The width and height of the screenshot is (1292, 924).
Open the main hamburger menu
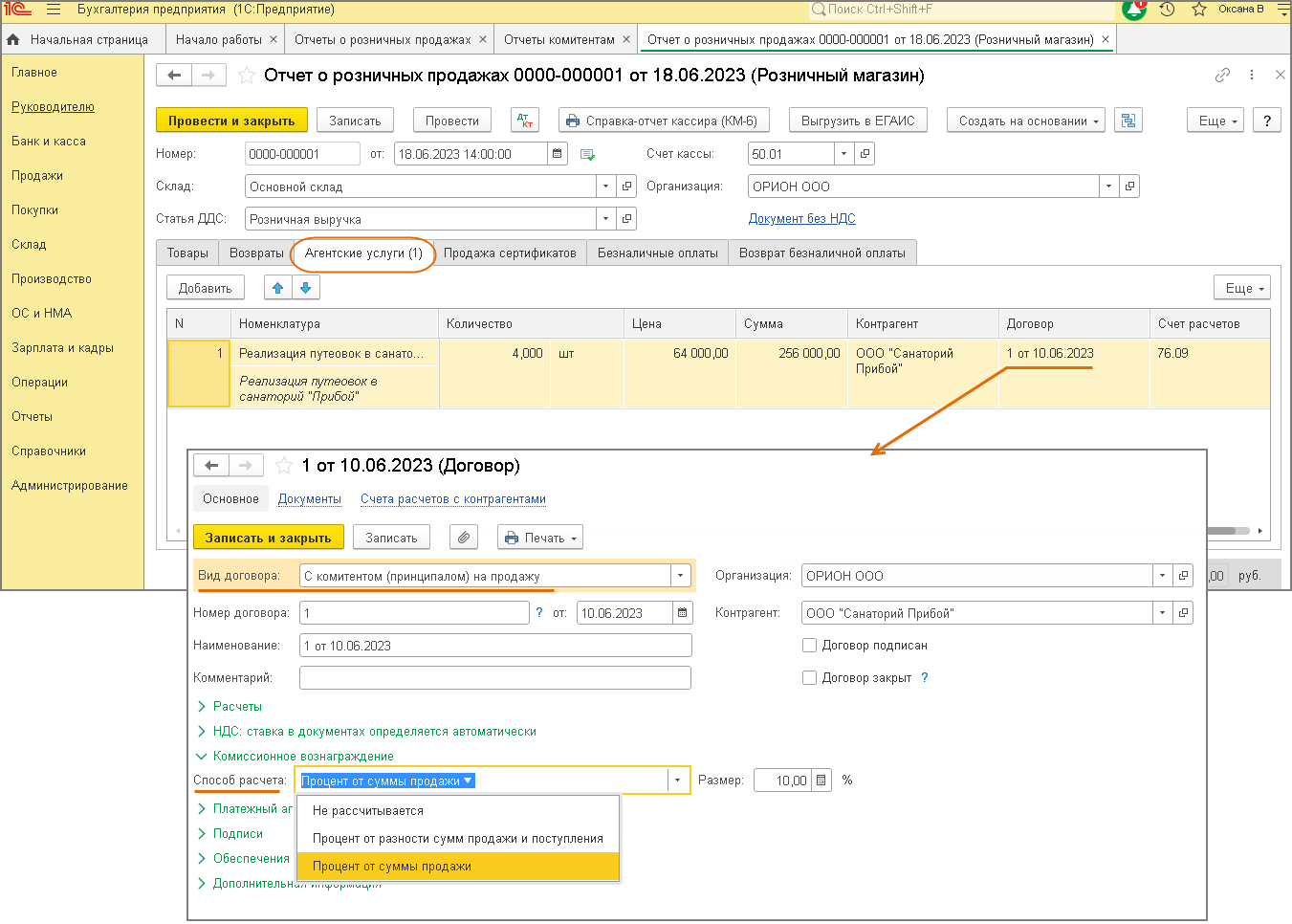[54, 10]
